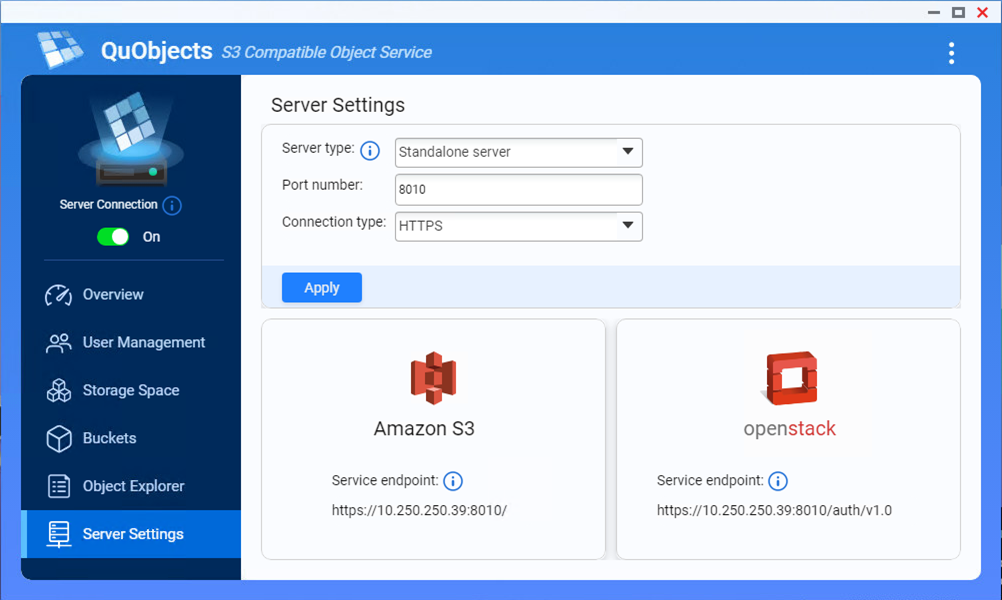Close the QuObjects window

point(983,12)
